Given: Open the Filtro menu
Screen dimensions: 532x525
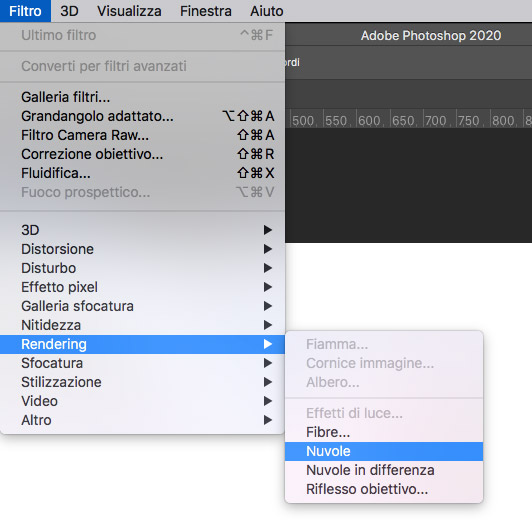Looking at the screenshot, I should (25, 11).
